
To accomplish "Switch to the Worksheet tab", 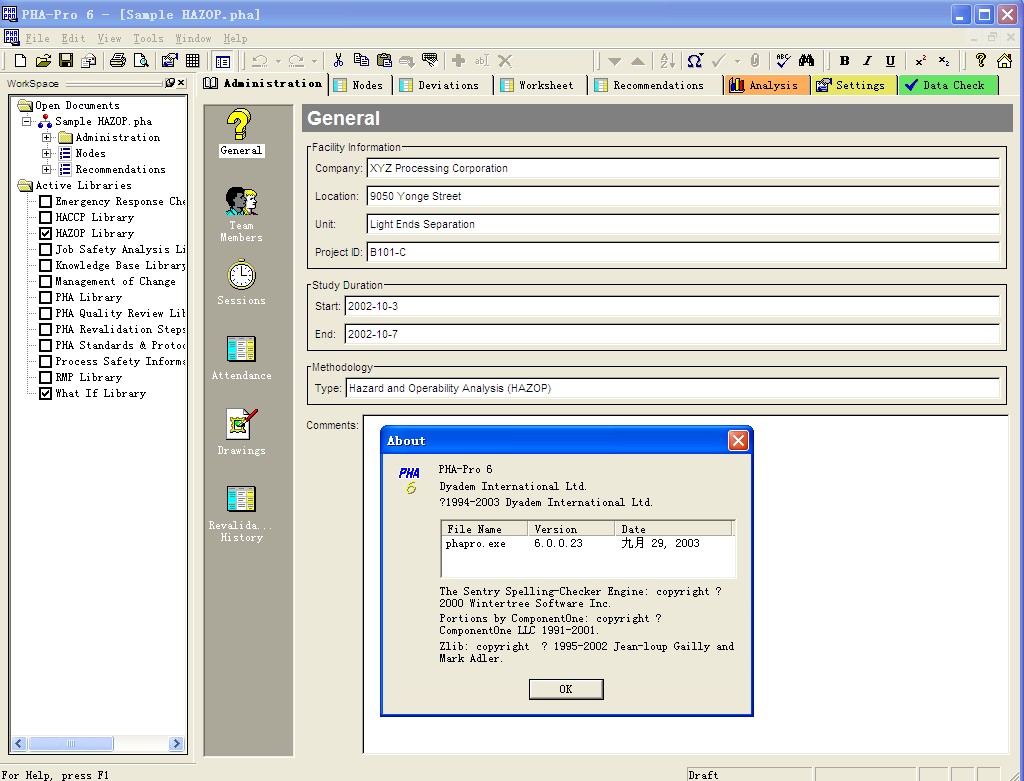I will click(x=537, y=85).
